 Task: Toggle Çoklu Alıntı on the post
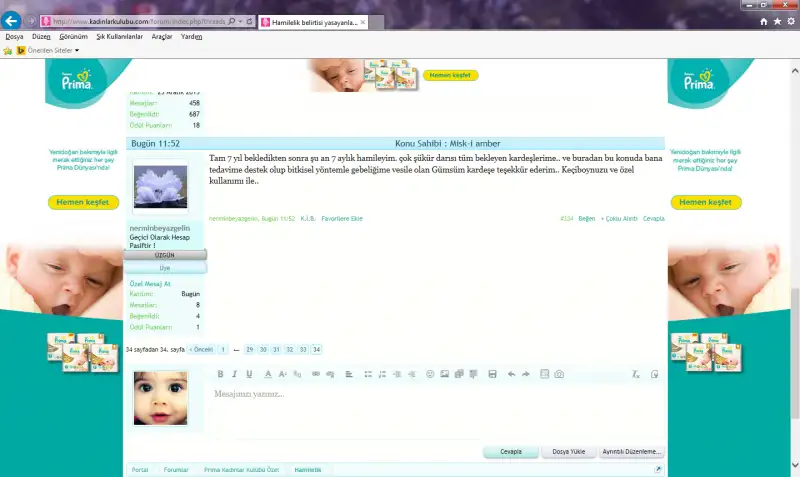619,218
